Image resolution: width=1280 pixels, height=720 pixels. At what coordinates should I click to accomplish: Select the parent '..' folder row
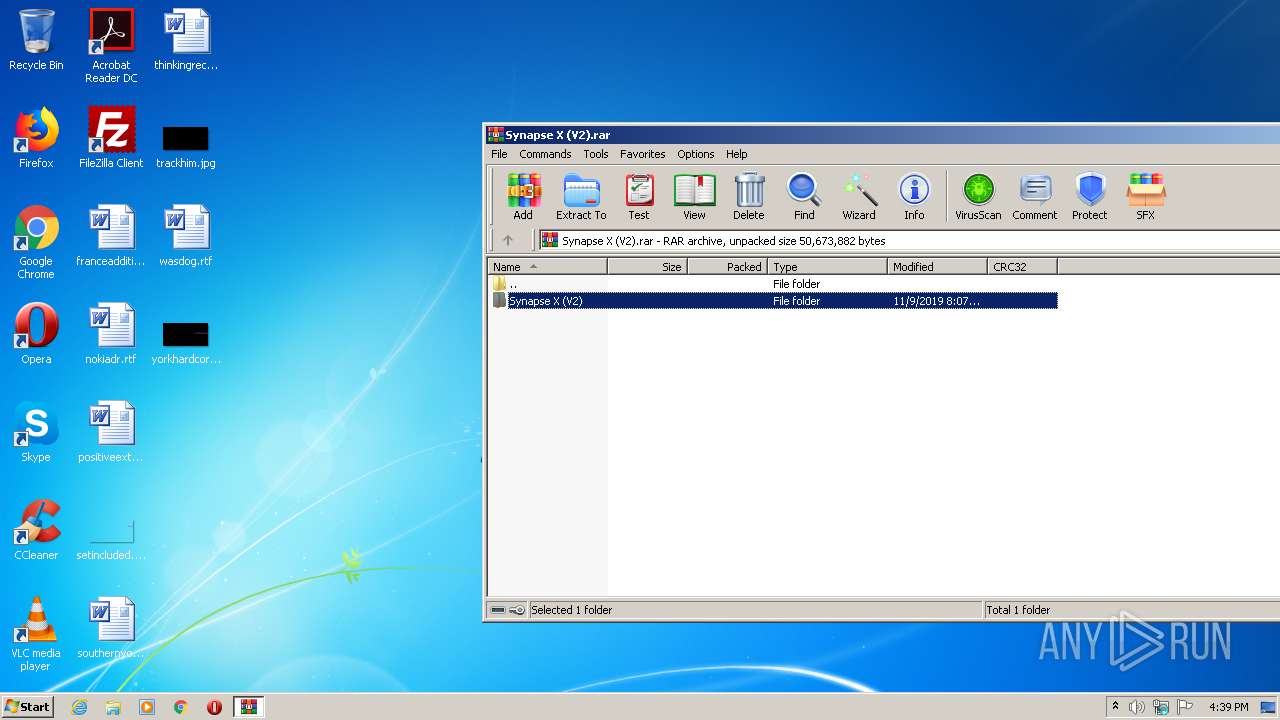773,284
